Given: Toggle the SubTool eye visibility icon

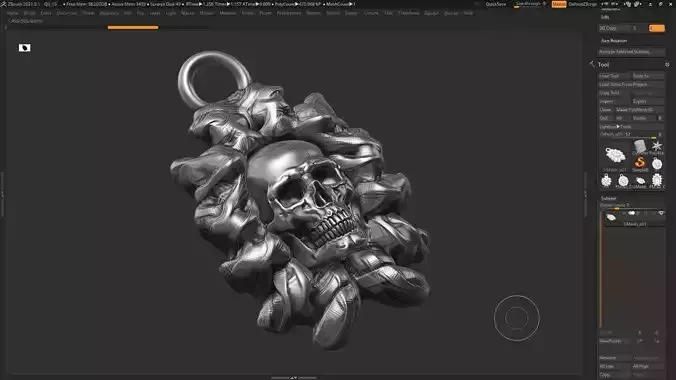Looking at the screenshot, I should [x=661, y=213].
